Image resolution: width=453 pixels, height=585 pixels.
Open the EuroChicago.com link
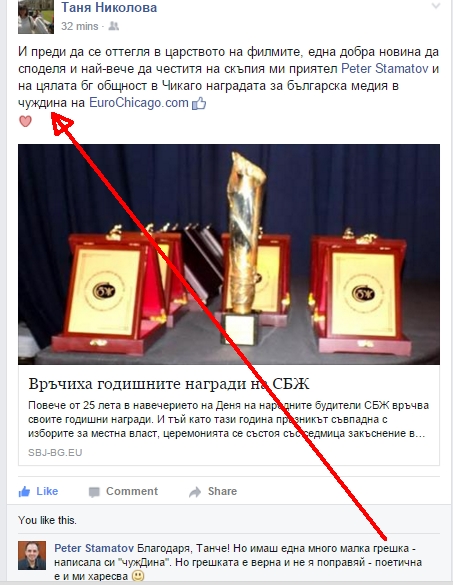tap(139, 103)
